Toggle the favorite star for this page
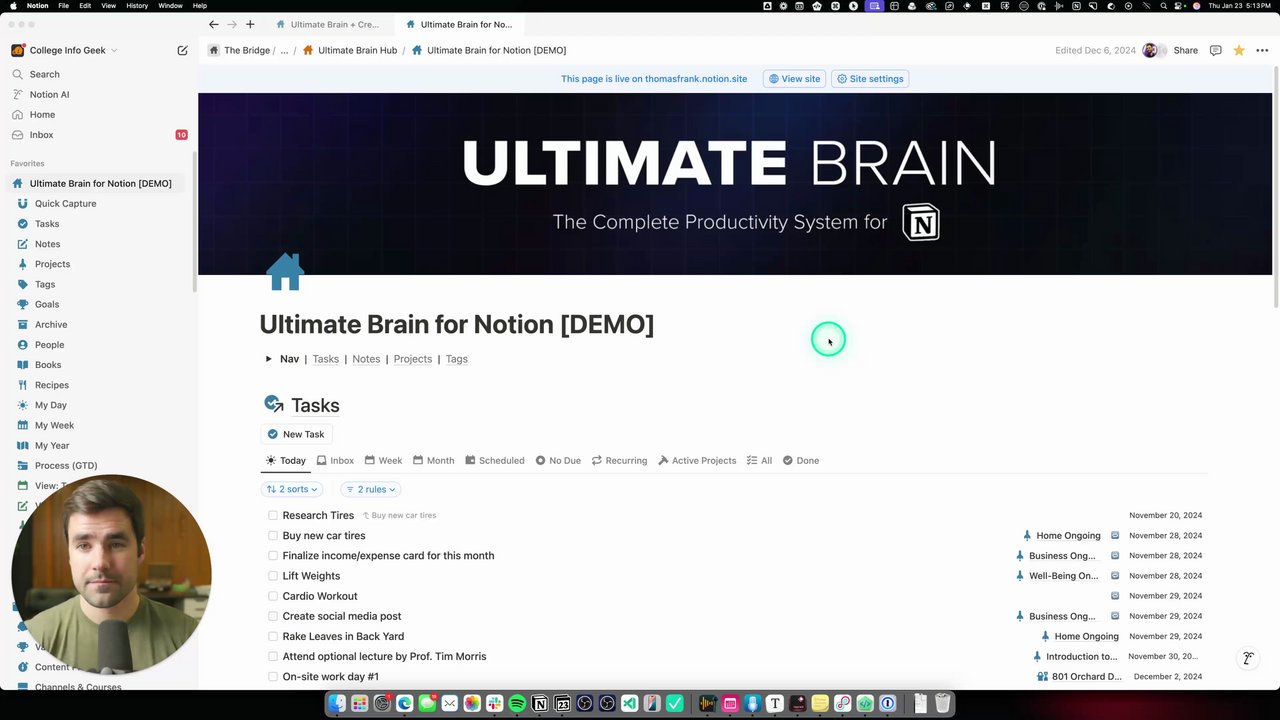 (1238, 50)
